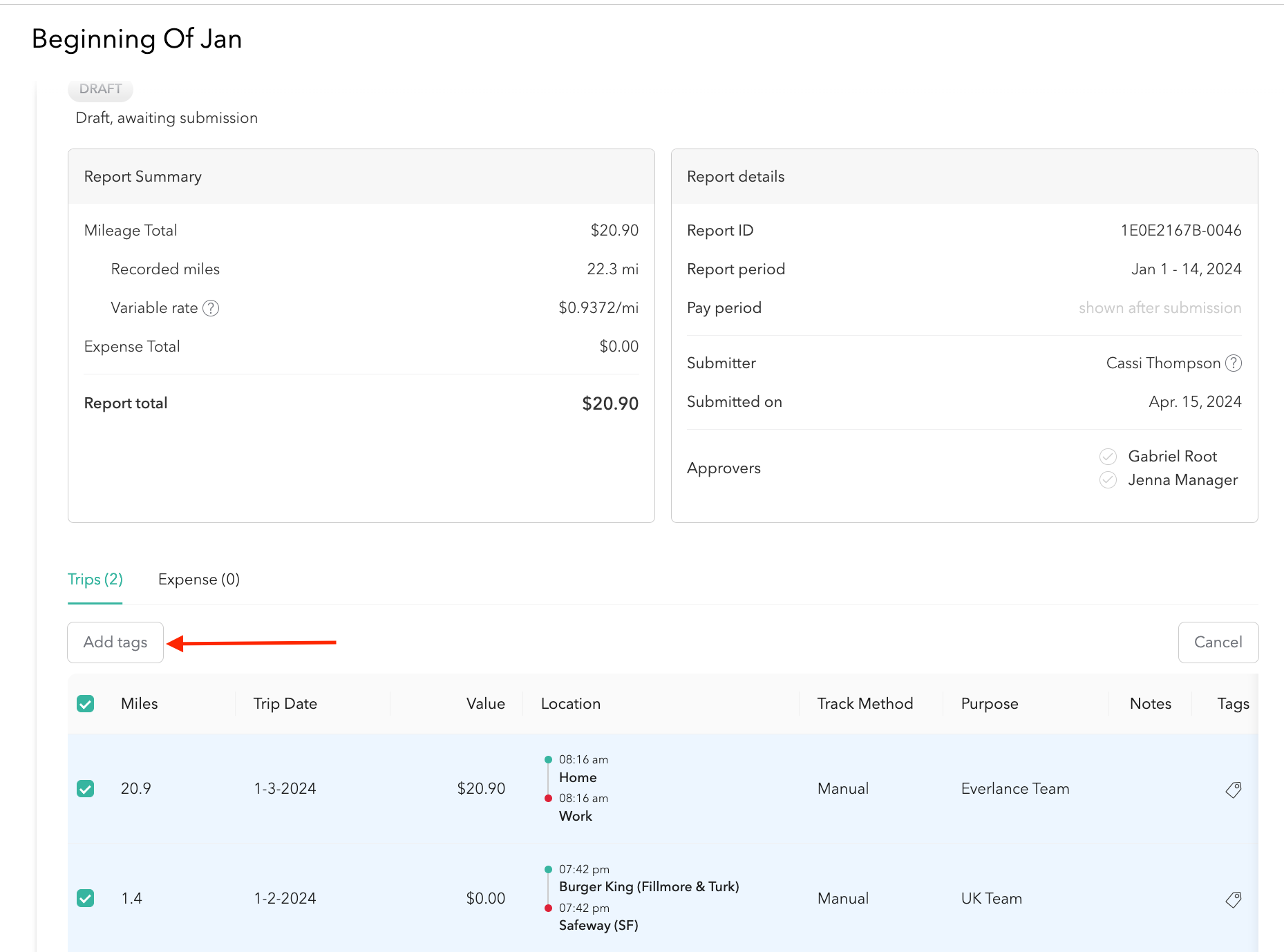Click the Cancel button
The width and height of the screenshot is (1284, 952).
tap(1218, 642)
